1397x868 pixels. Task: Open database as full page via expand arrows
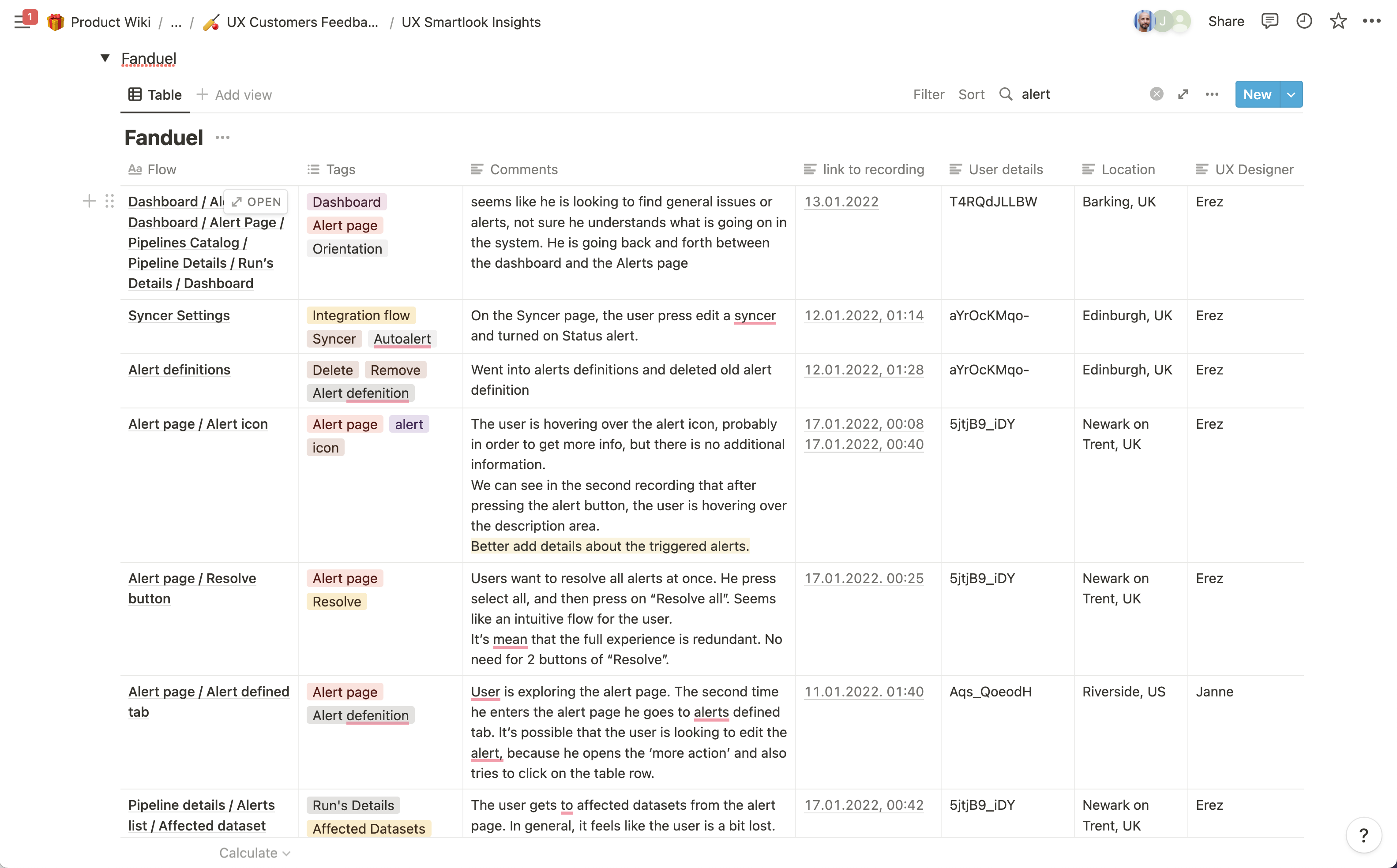pos(1183,94)
